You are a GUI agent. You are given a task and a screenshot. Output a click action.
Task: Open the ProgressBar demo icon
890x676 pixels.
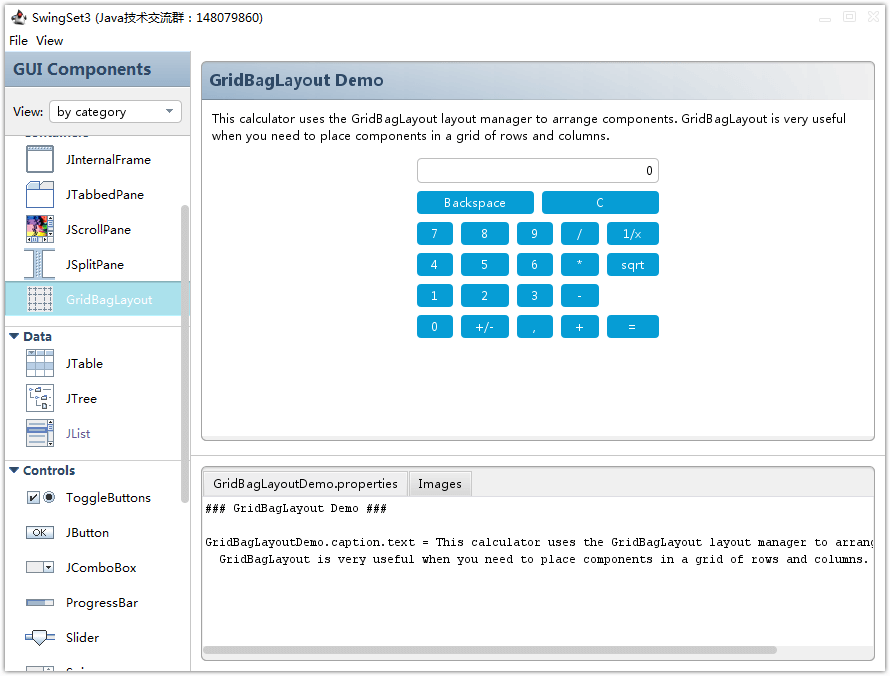(x=40, y=603)
